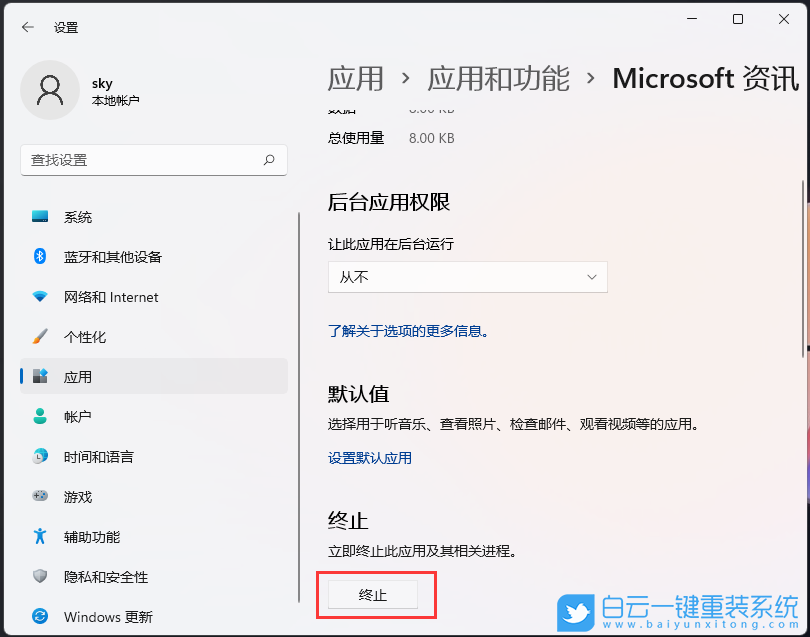打开游戏设置手柄图标
810x637 pixels.
pos(40,496)
